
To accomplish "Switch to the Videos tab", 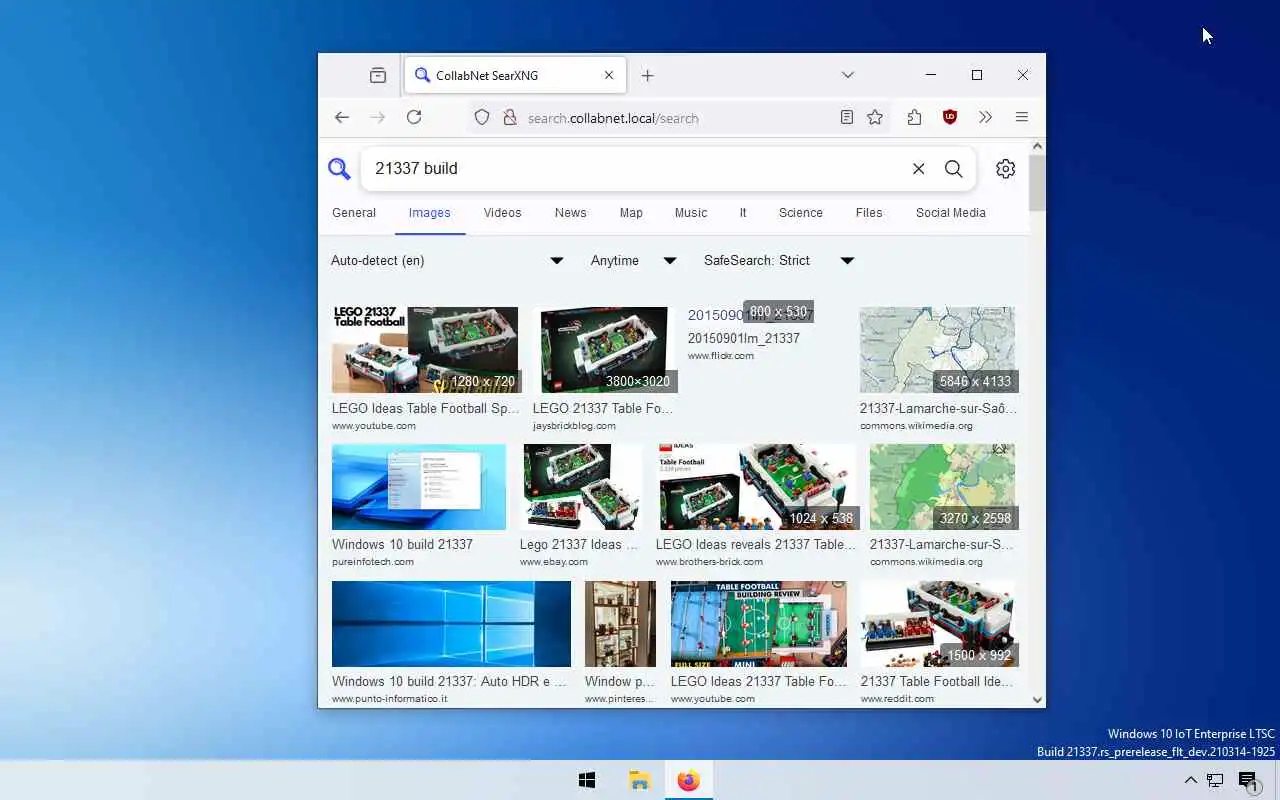I will pos(502,213).
